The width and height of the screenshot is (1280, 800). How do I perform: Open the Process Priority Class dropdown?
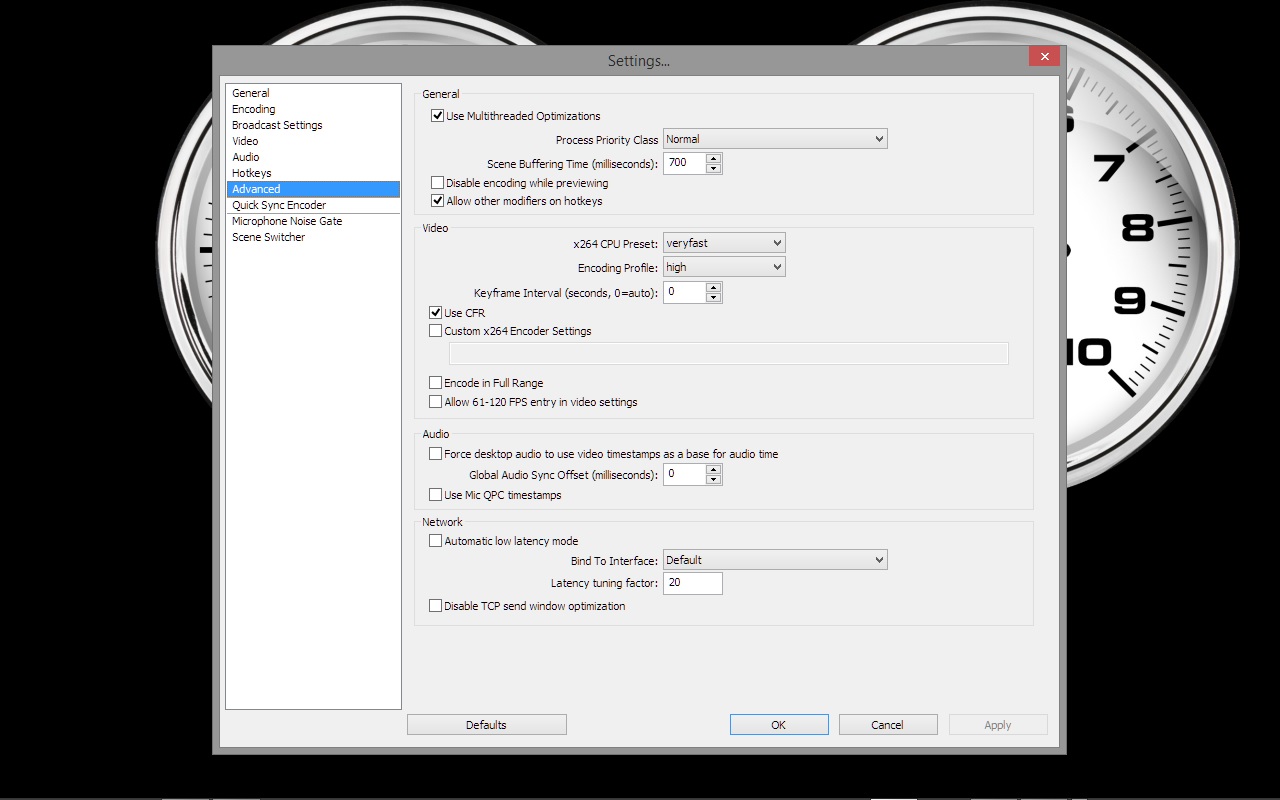[775, 139]
